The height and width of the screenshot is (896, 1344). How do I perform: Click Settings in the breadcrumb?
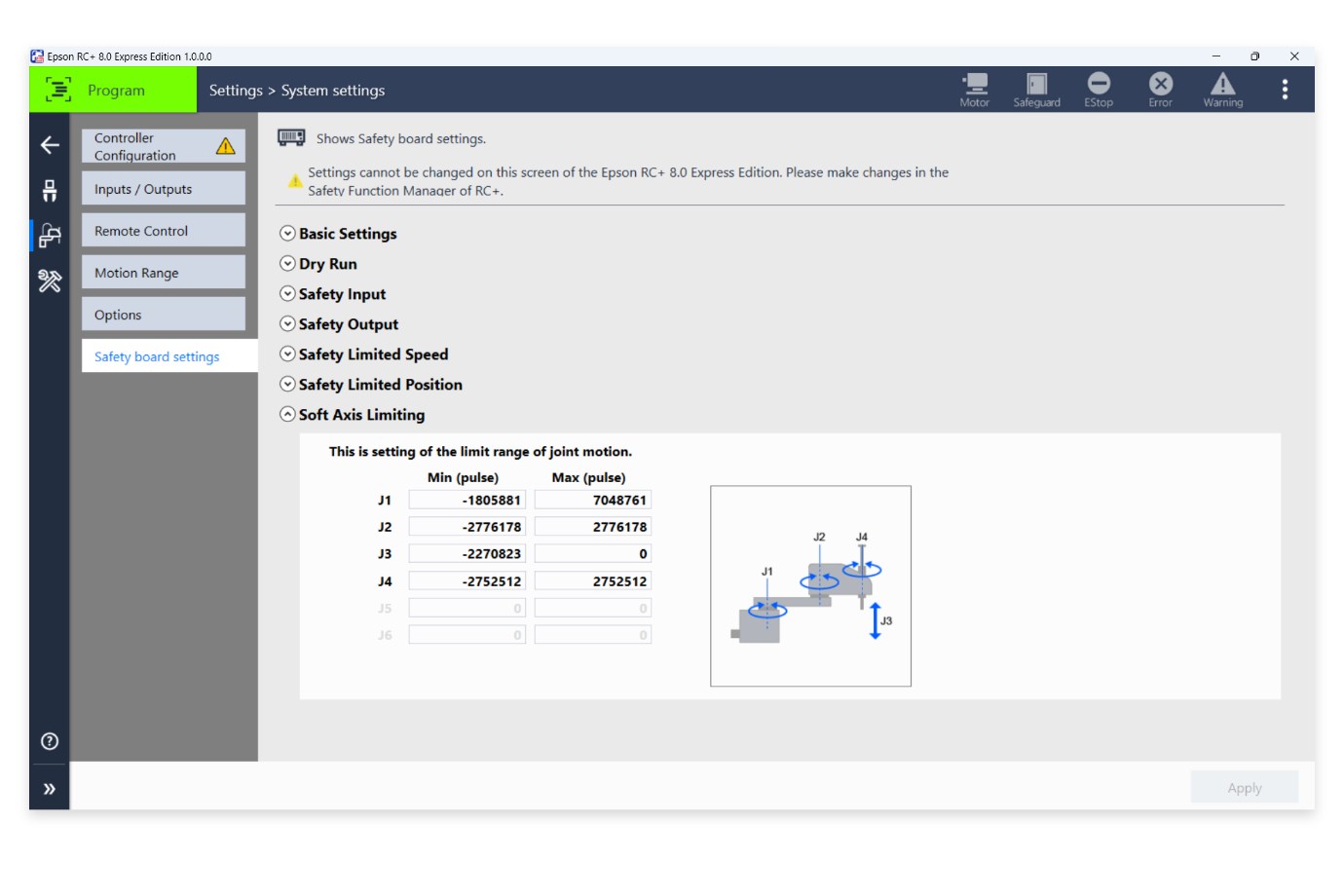coord(236,90)
